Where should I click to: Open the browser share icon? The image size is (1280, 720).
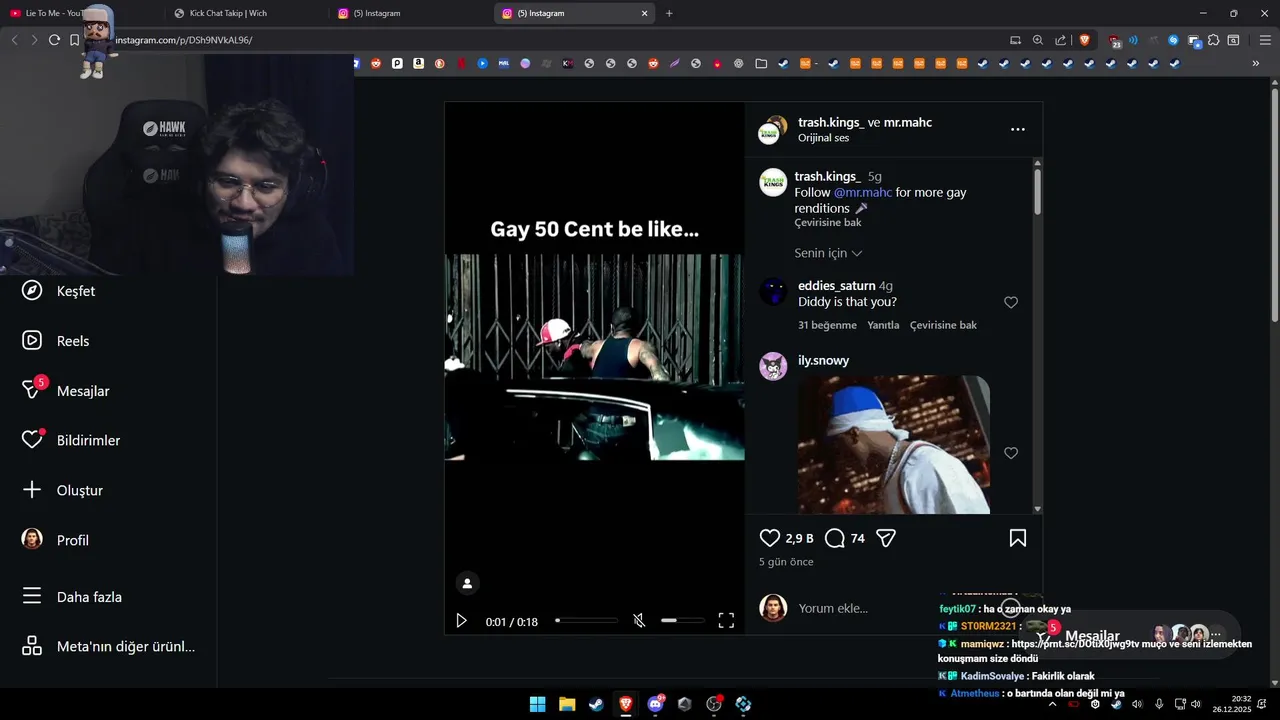[x=1060, y=40]
